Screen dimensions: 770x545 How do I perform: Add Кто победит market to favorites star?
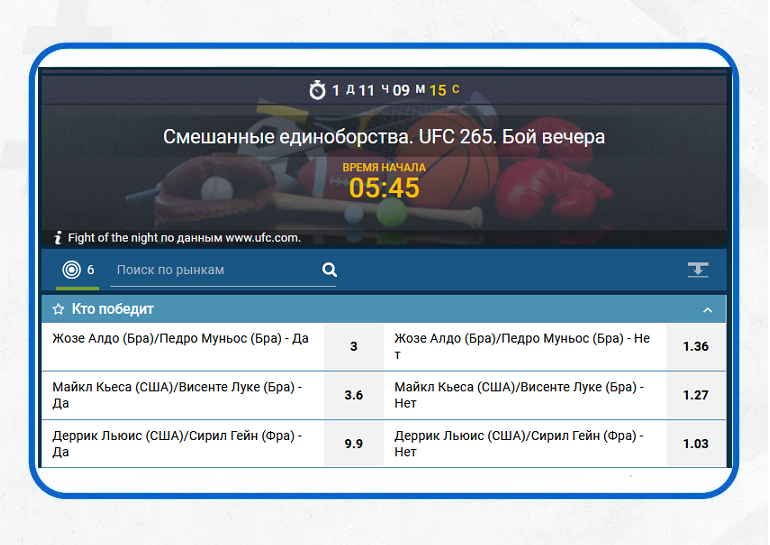pos(58,309)
